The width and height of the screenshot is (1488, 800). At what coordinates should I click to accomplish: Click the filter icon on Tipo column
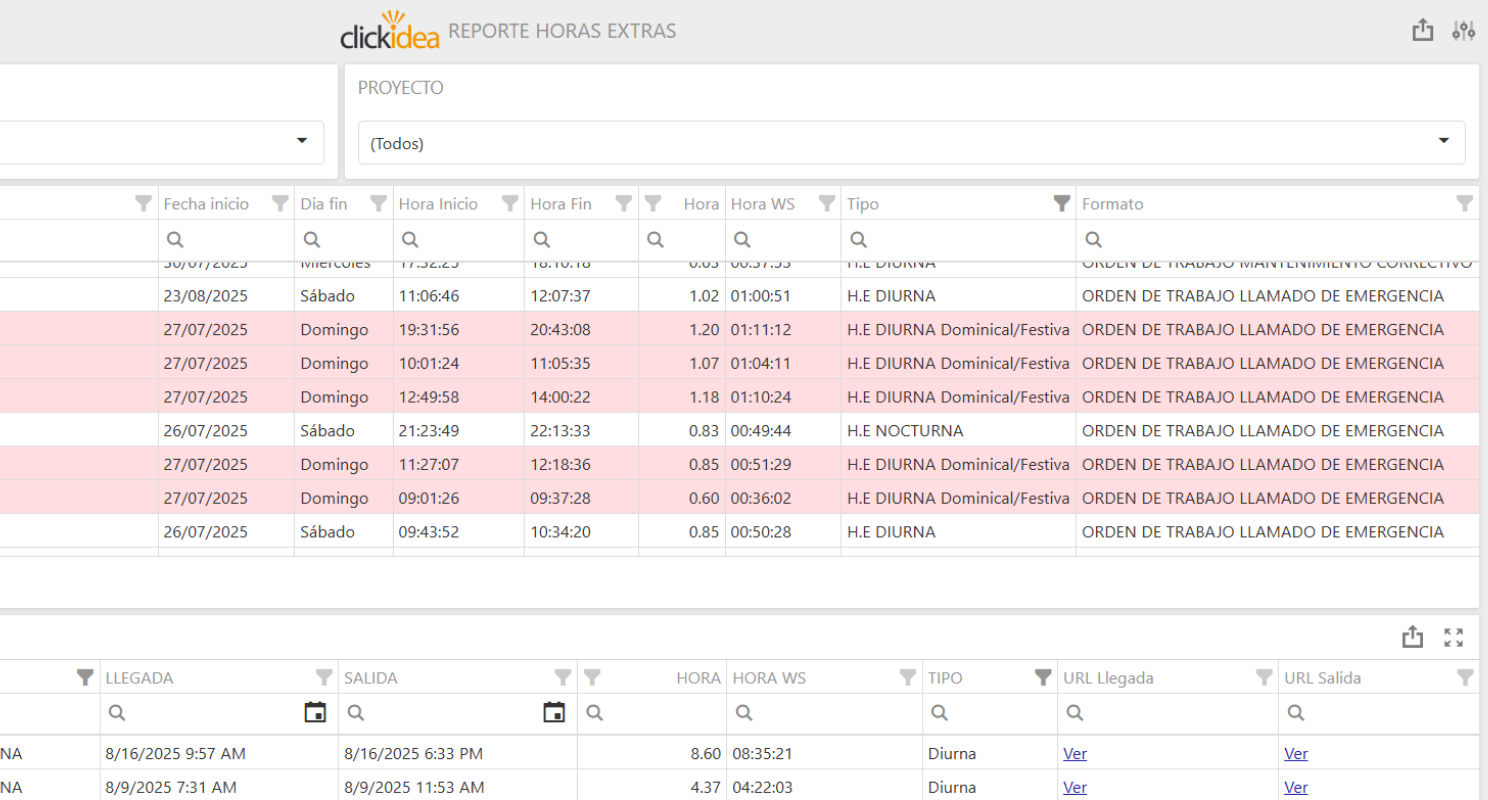(1062, 204)
